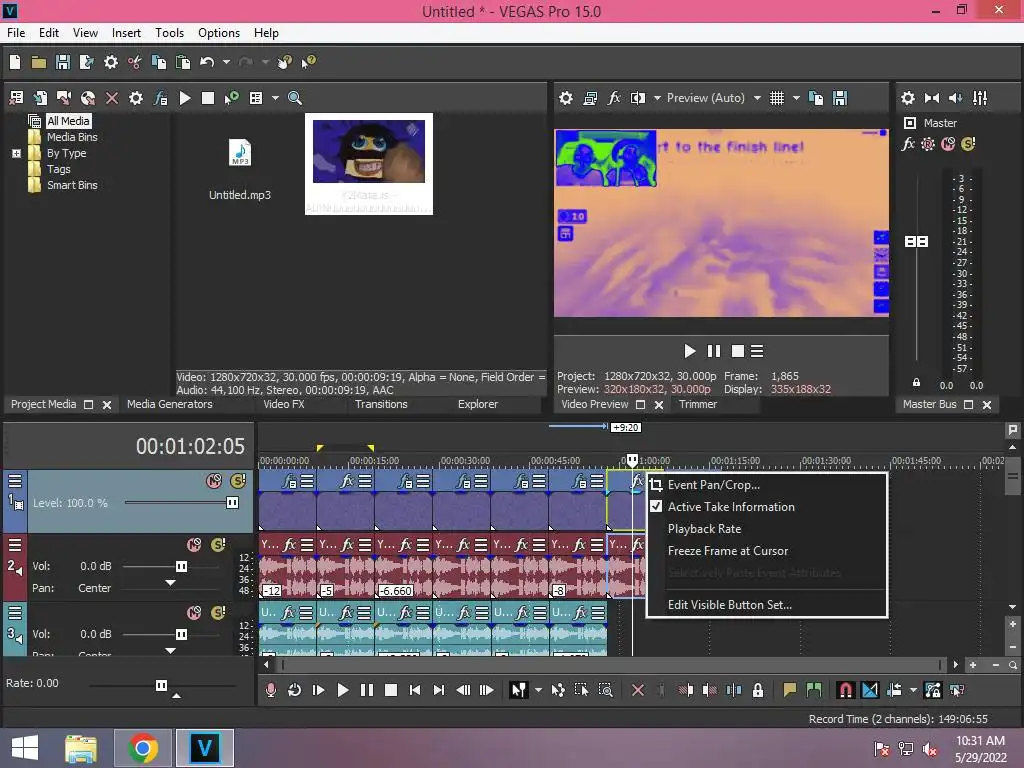1024x768 pixels.
Task: Open the Undo history dropdown arrow
Action: 226,62
